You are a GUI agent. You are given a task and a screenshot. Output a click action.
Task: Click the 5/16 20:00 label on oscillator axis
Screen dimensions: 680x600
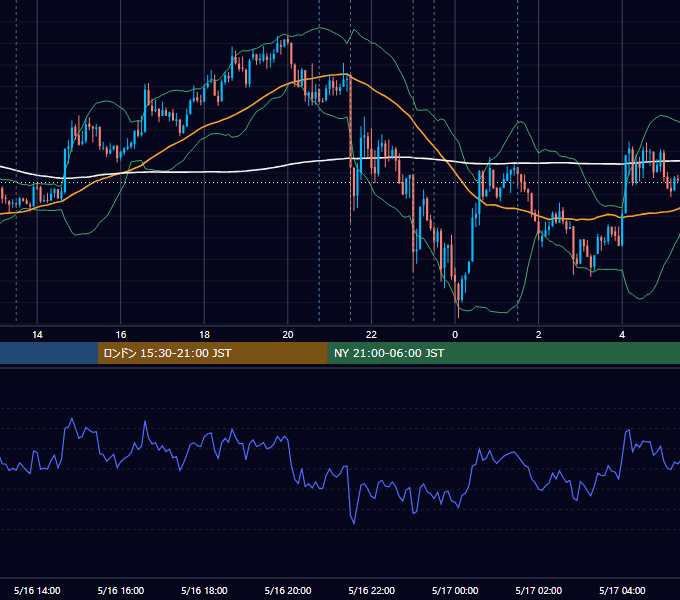(x=288, y=590)
